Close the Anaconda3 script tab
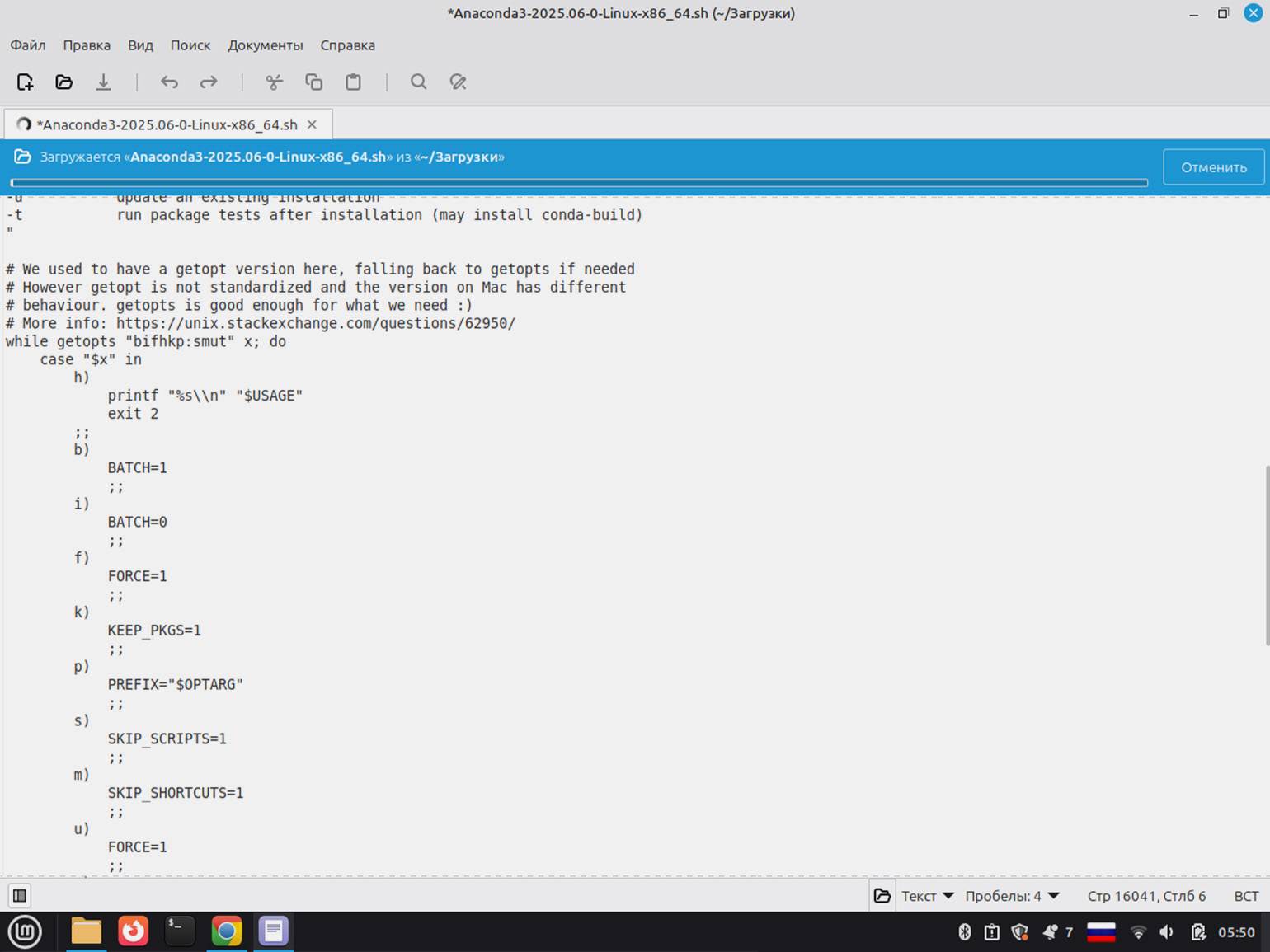Image resolution: width=1270 pixels, height=952 pixels. click(312, 124)
